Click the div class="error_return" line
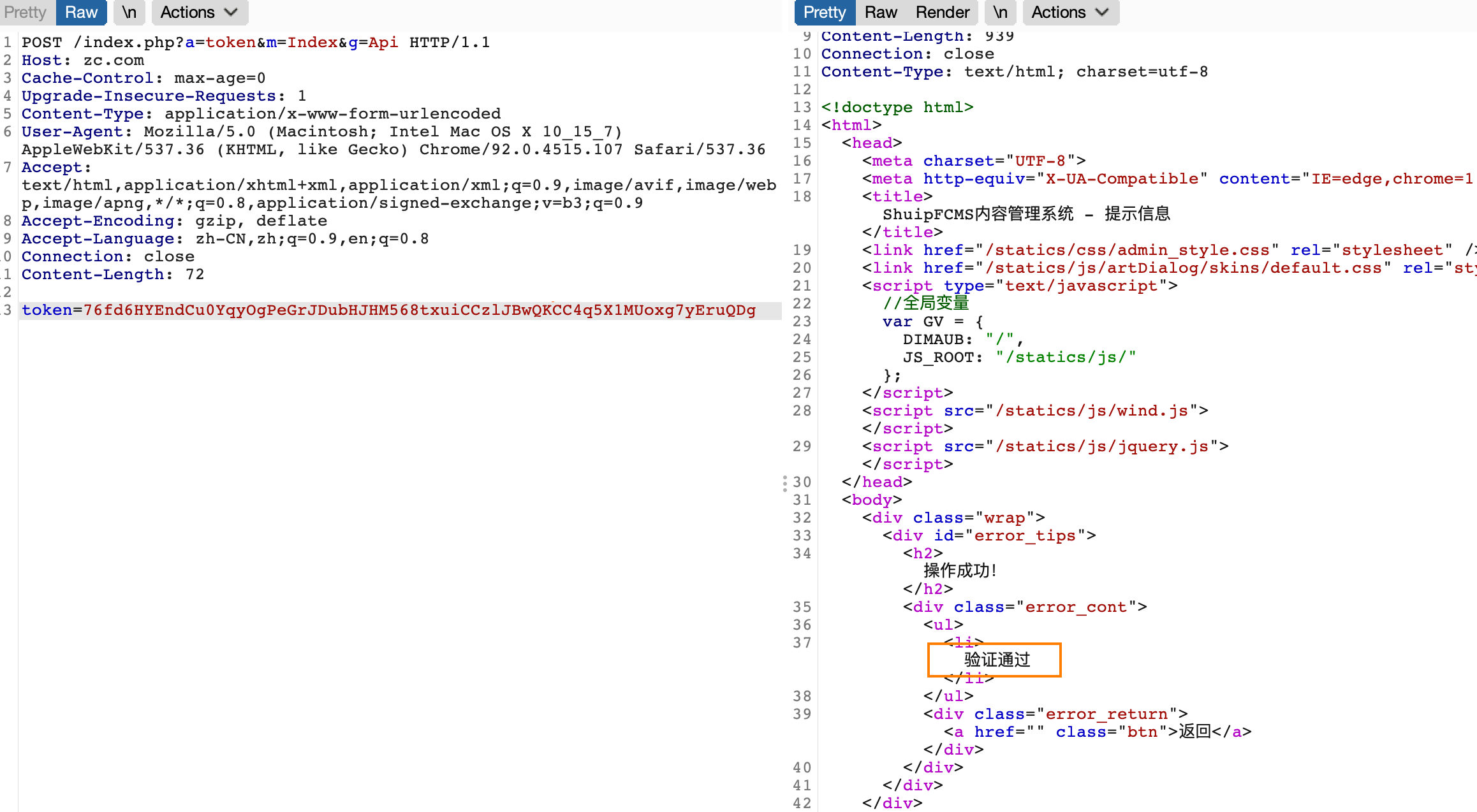This screenshot has height=812, width=1477. (1055, 714)
